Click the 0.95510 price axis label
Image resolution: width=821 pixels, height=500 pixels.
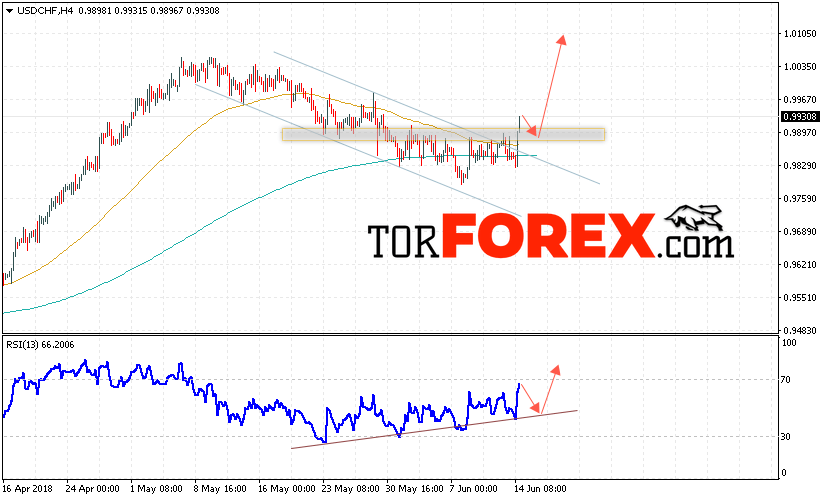800,297
